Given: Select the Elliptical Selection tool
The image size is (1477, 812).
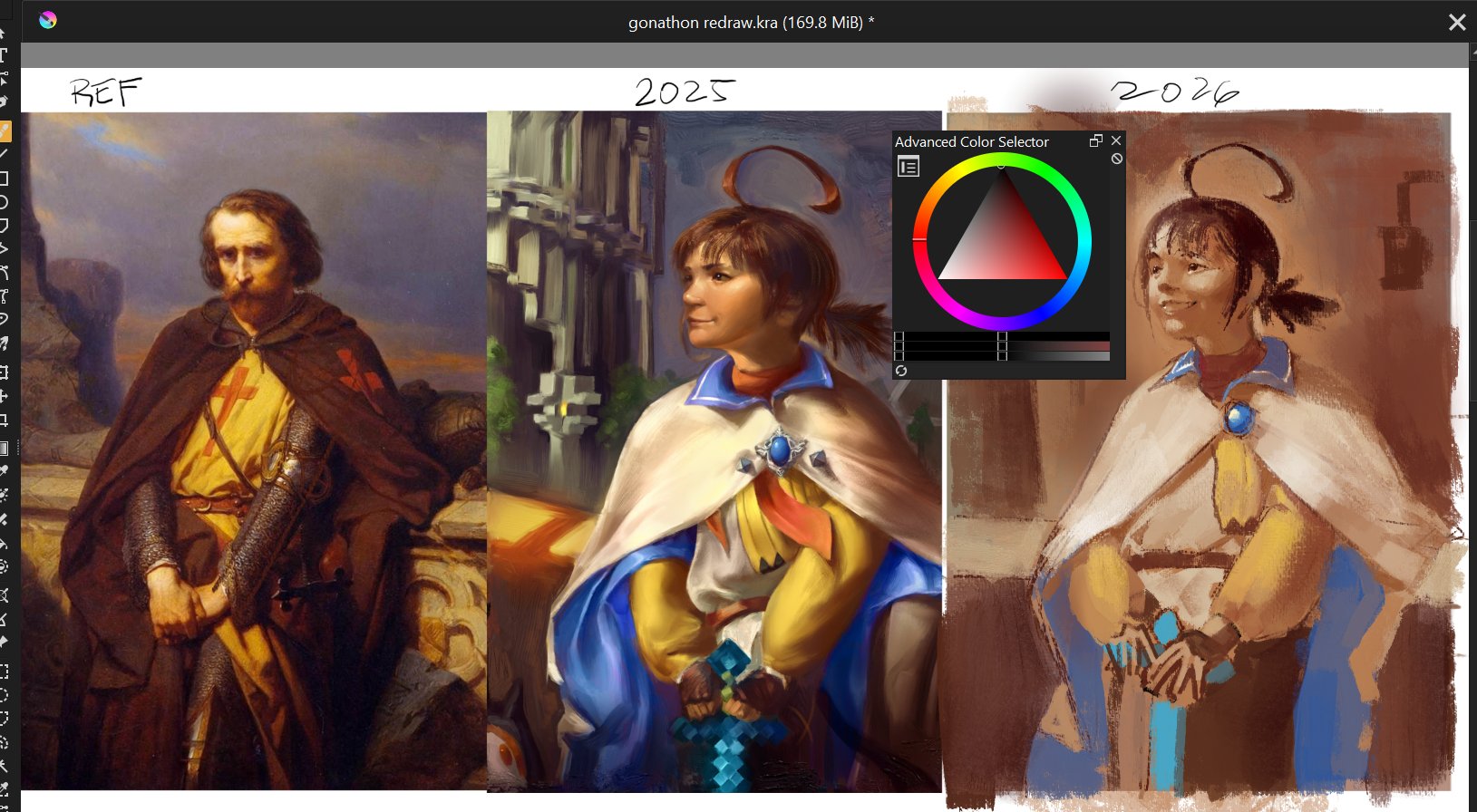Looking at the screenshot, I should pyautogui.click(x=4, y=695).
